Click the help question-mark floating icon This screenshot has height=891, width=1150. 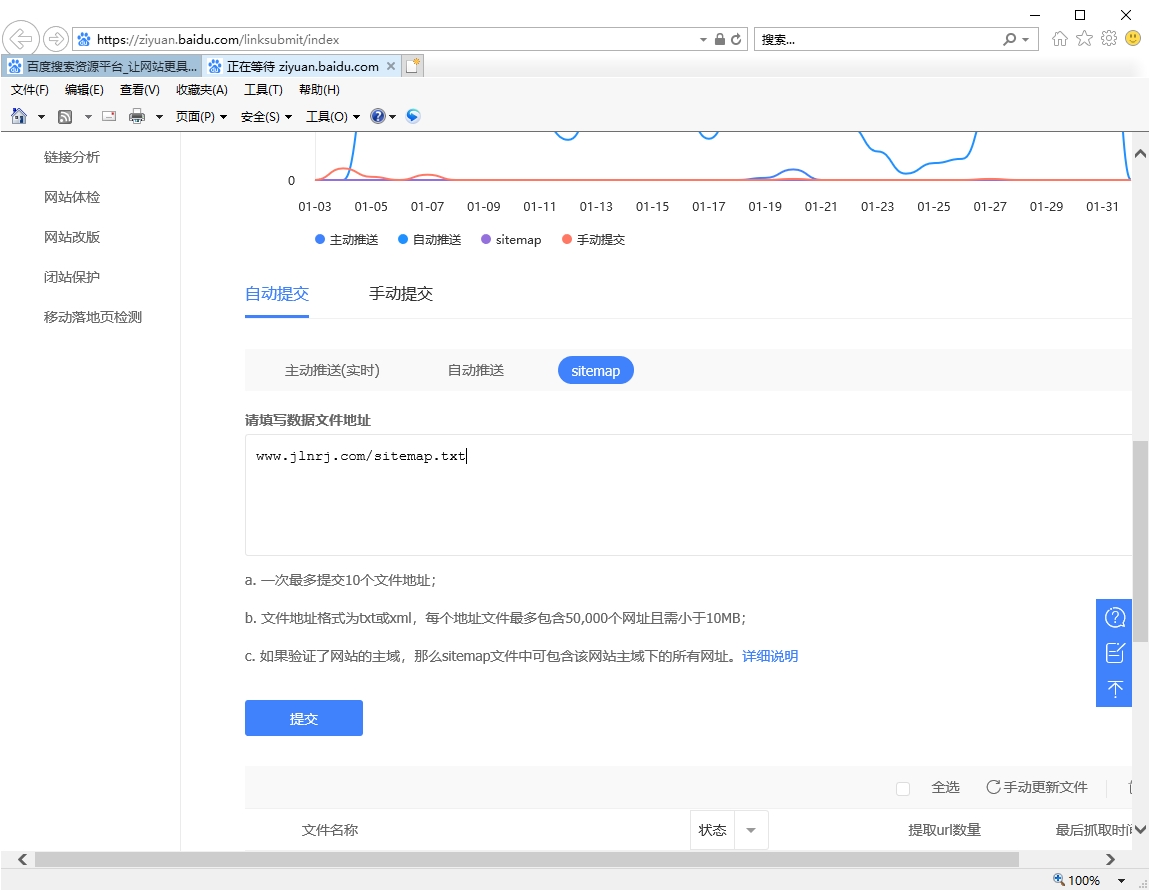click(1114, 618)
